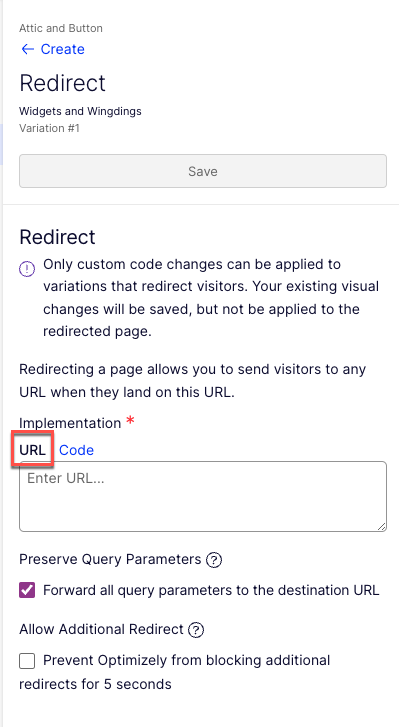Click the Preserve Query Parameters heading text
This screenshot has width=399, height=727.
pyautogui.click(x=110, y=560)
